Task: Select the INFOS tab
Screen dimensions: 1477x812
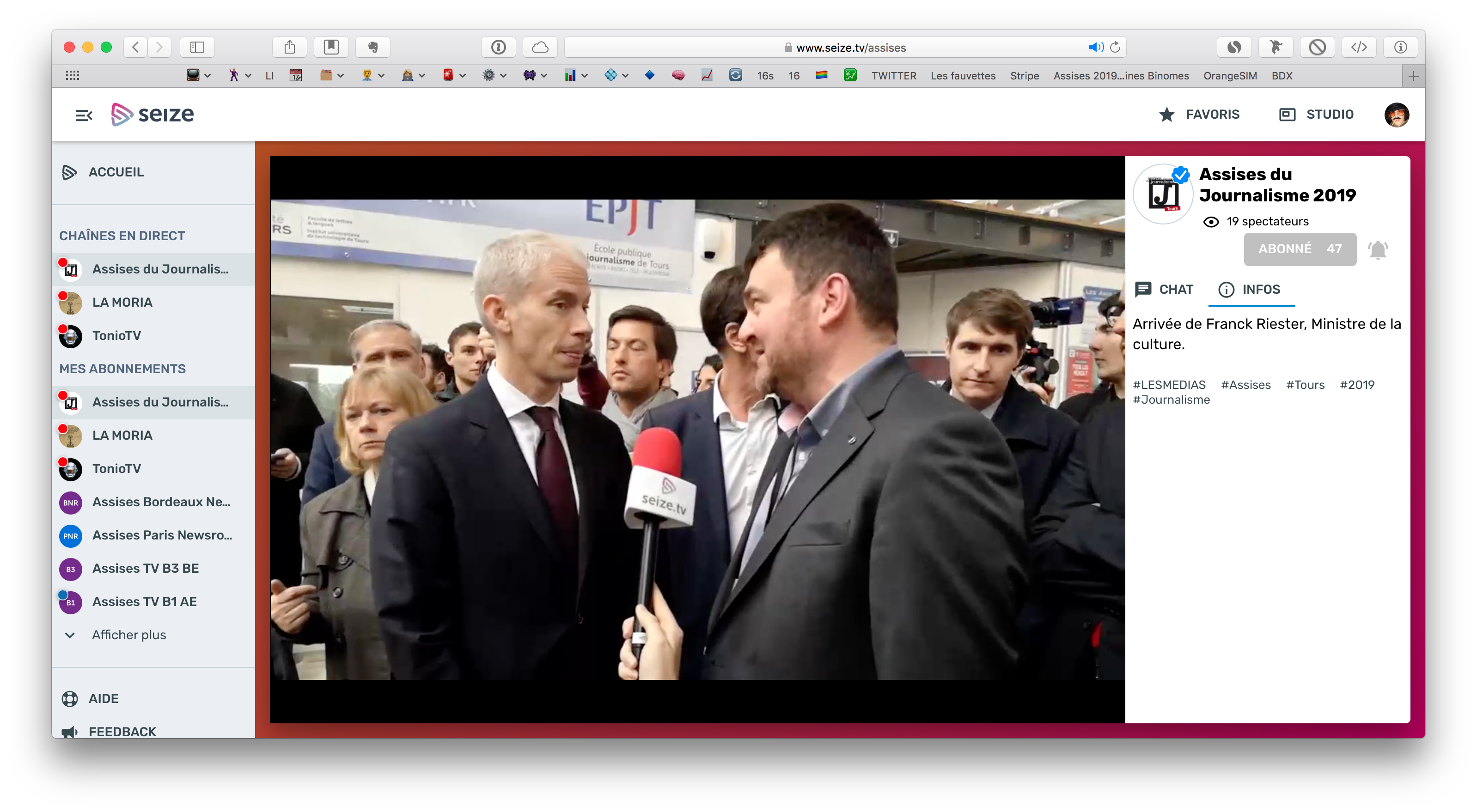Action: [x=1250, y=290]
